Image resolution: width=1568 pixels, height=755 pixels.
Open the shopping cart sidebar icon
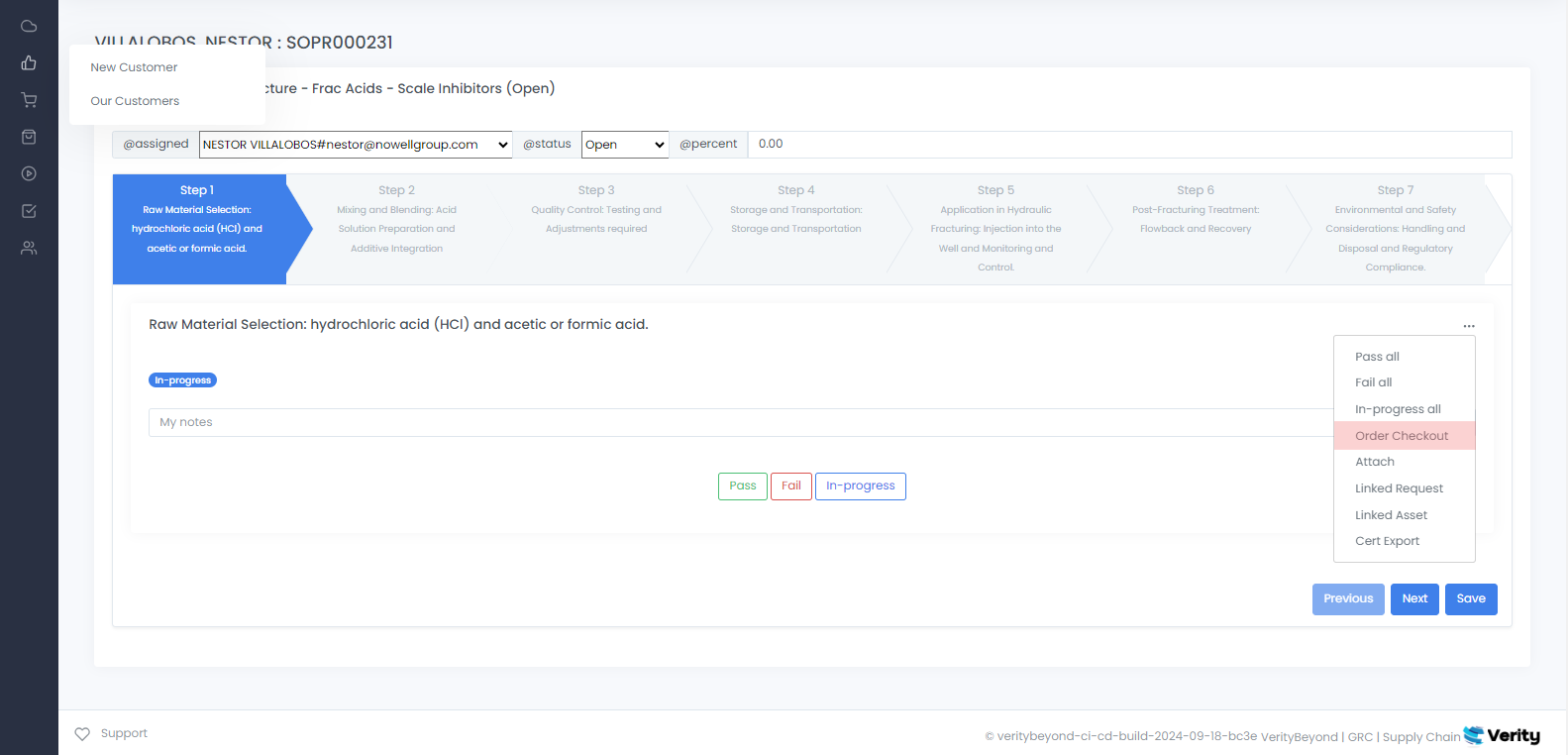pyautogui.click(x=29, y=100)
